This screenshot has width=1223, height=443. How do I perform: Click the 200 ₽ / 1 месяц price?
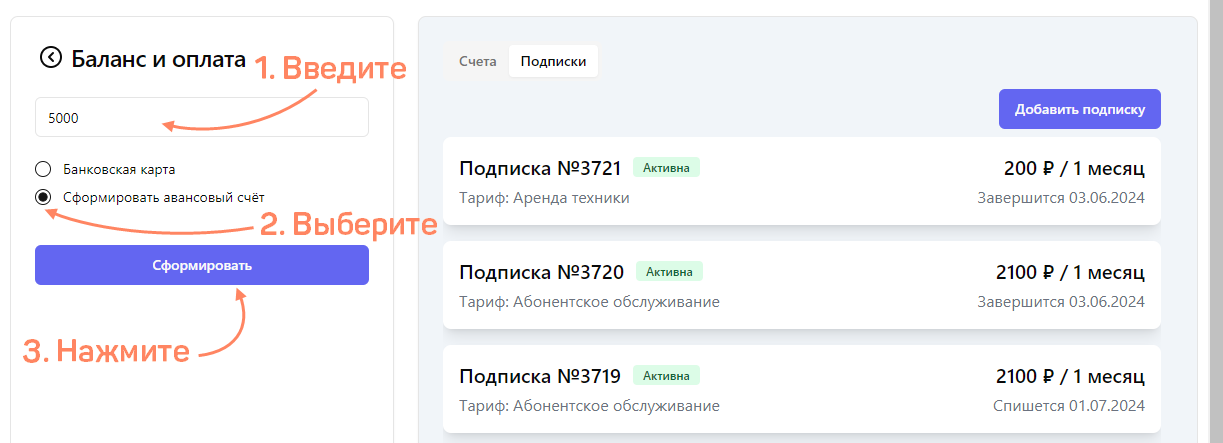point(1074,168)
